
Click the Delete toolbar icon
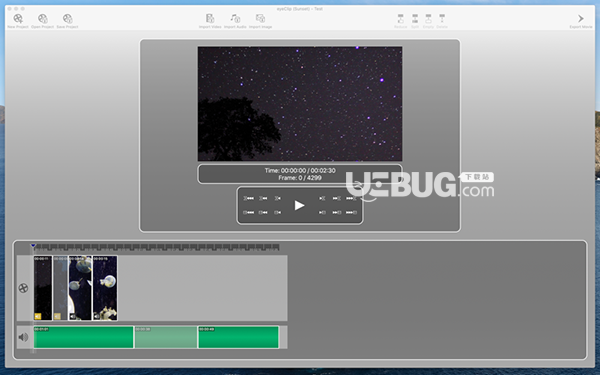[442, 18]
